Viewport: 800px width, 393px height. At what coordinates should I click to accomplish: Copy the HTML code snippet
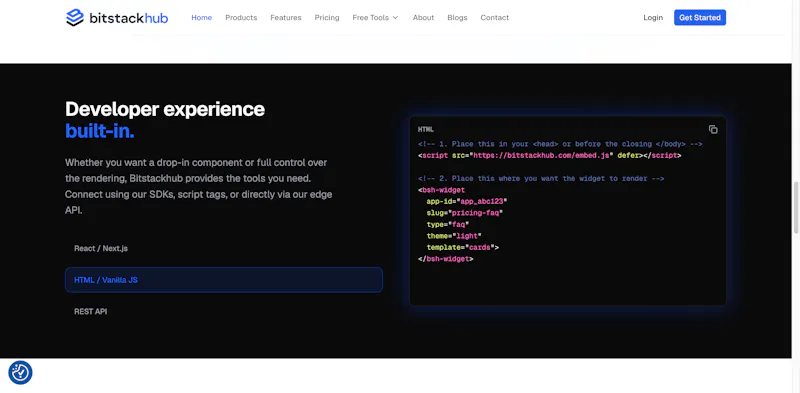713,130
